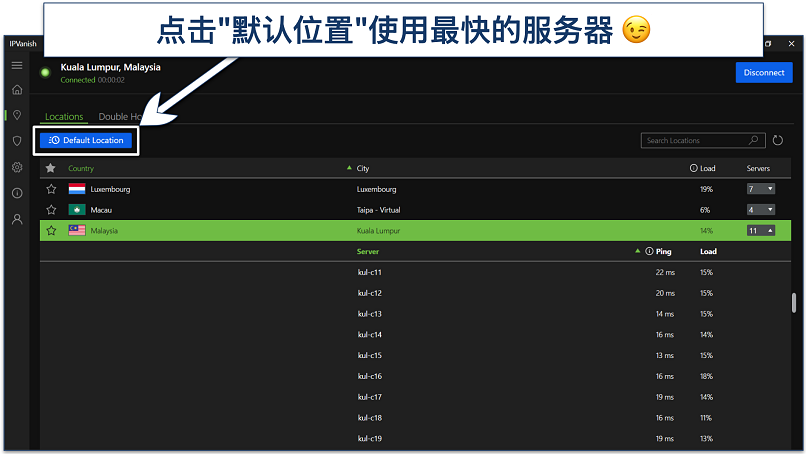
Task: Open Settings gear icon
Action: pyautogui.click(x=17, y=167)
